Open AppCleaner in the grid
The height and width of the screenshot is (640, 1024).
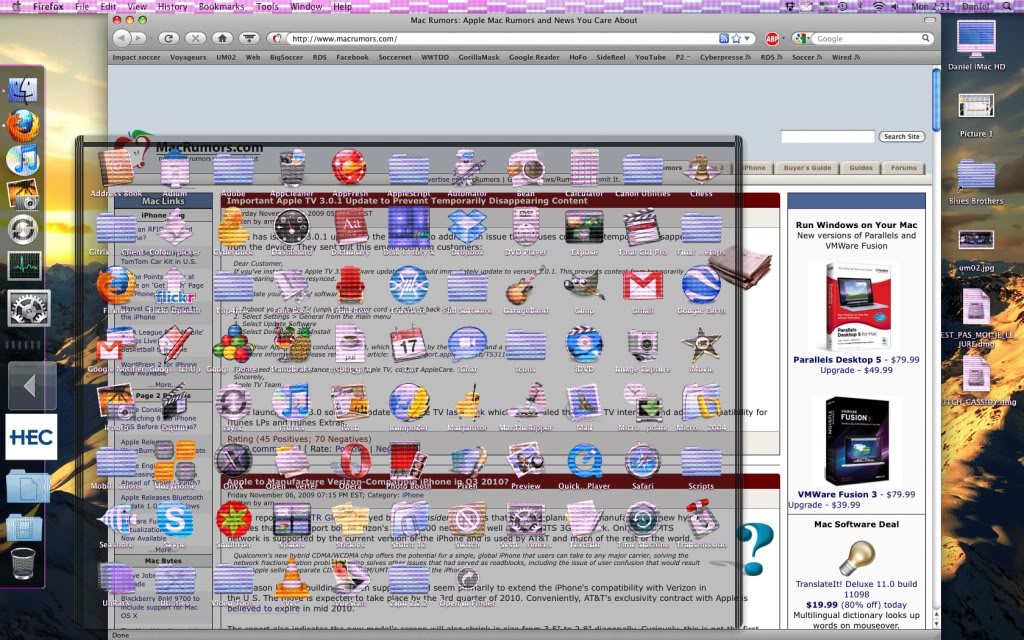click(x=291, y=168)
